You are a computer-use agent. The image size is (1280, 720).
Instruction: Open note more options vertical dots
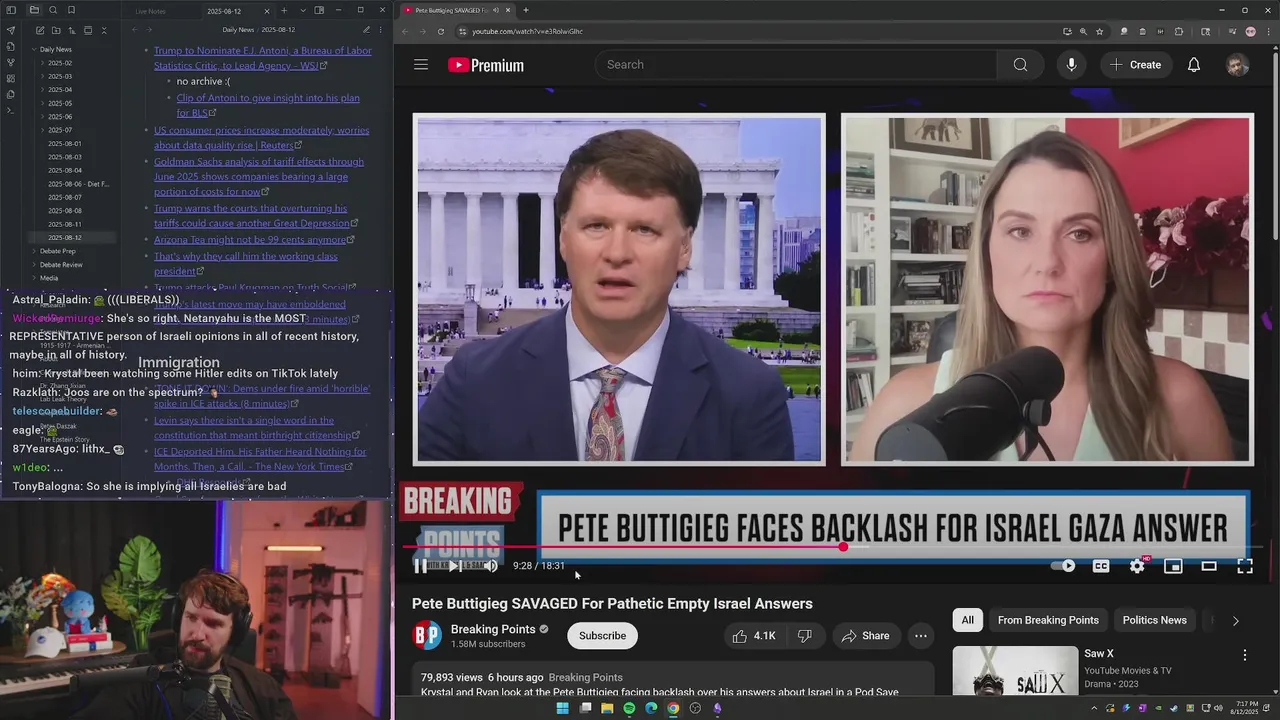click(x=382, y=30)
